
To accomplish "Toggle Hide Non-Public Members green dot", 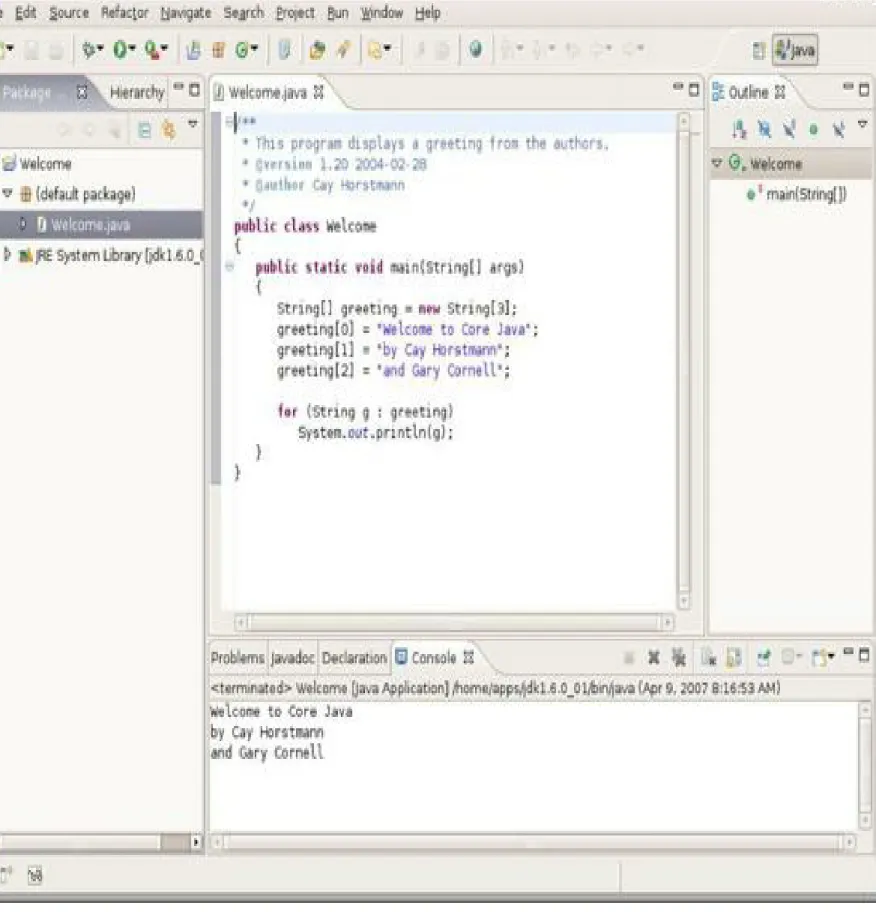I will [814, 130].
